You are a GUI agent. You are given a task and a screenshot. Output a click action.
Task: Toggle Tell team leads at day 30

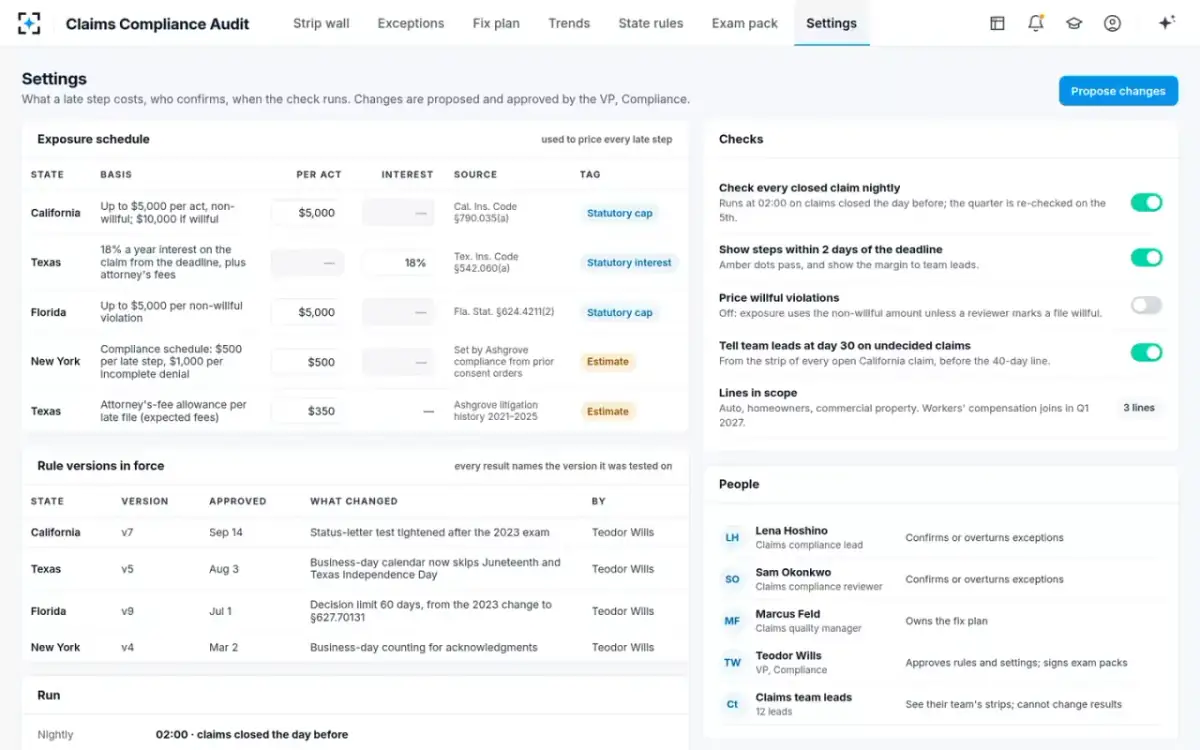point(1146,352)
